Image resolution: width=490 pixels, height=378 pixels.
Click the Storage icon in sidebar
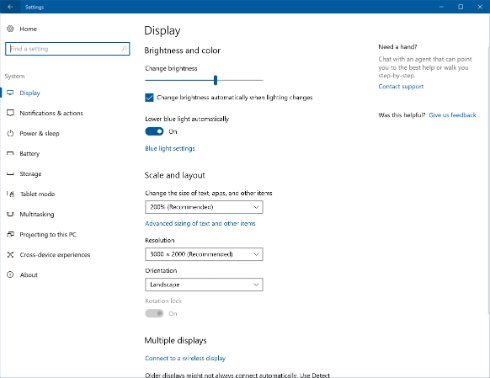tap(10, 174)
